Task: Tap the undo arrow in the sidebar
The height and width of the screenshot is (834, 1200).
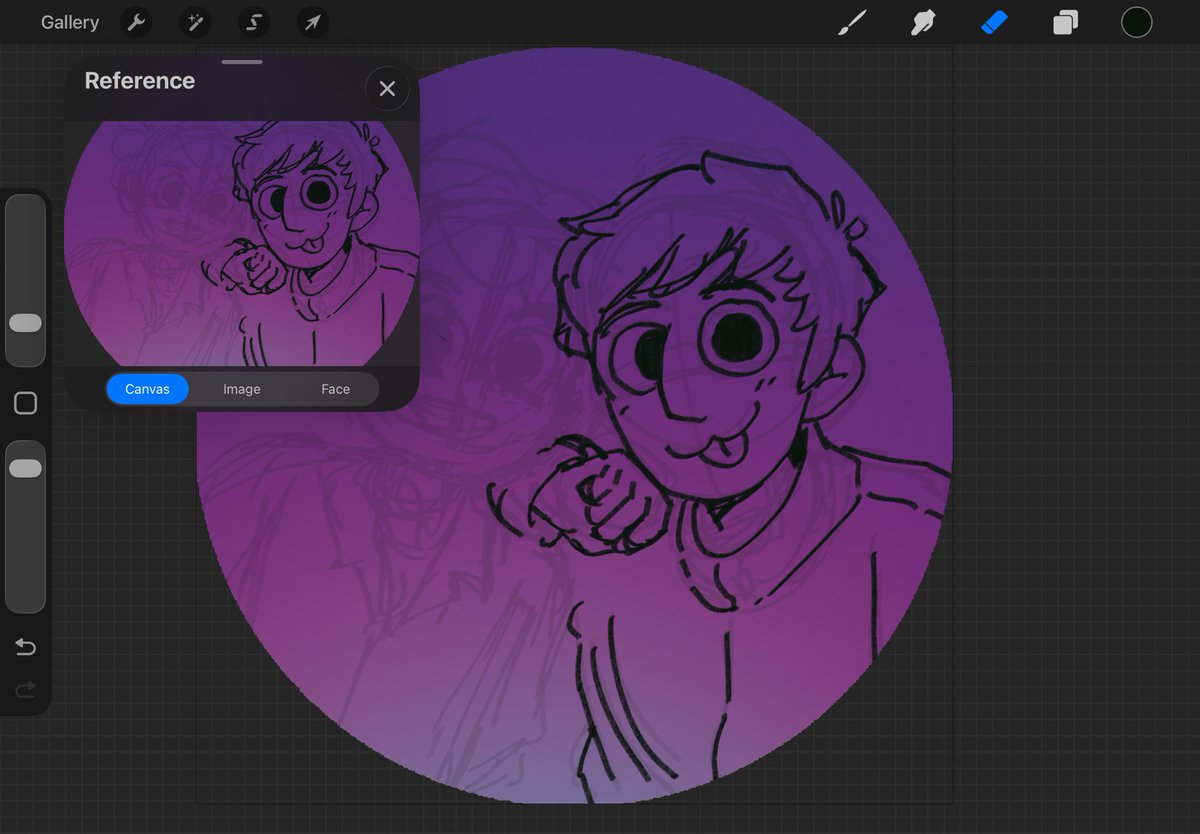Action: 25,647
